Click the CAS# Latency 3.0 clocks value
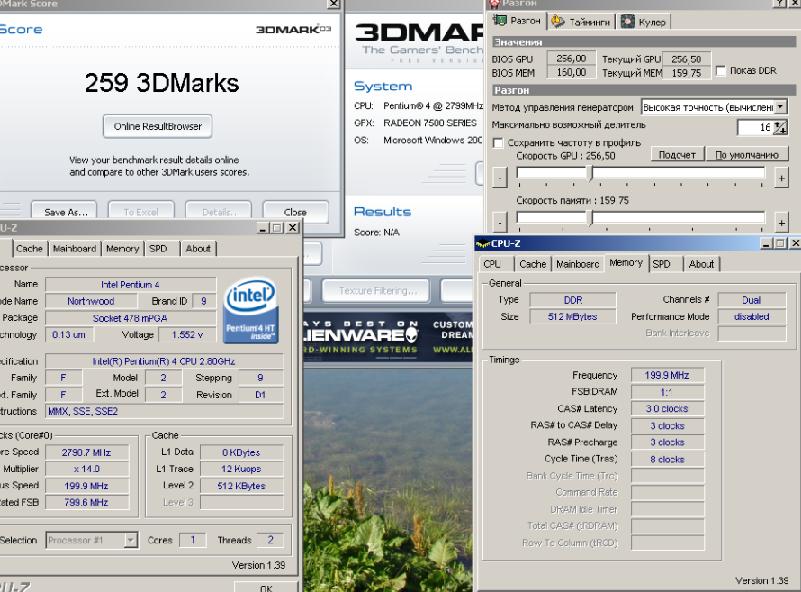Image resolution: width=801 pixels, height=592 pixels. tap(667, 409)
